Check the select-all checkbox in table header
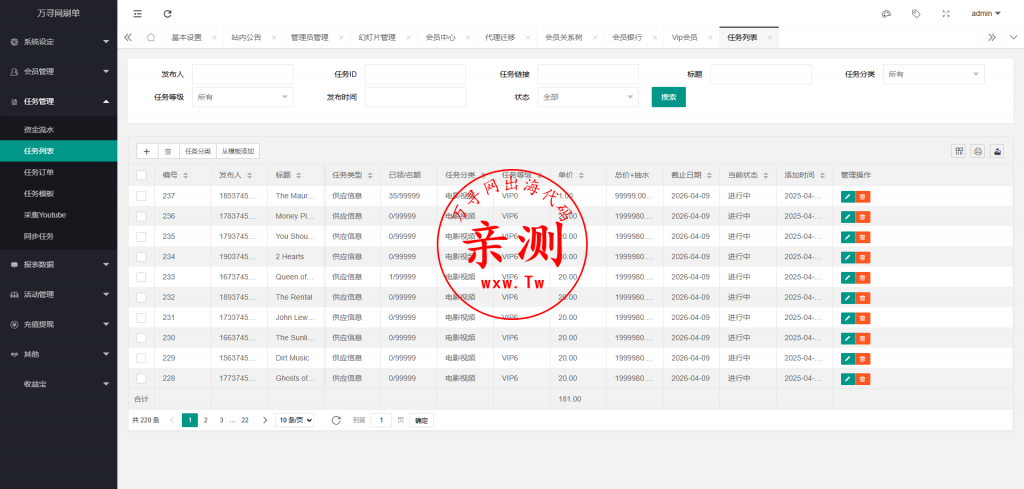 [141, 176]
